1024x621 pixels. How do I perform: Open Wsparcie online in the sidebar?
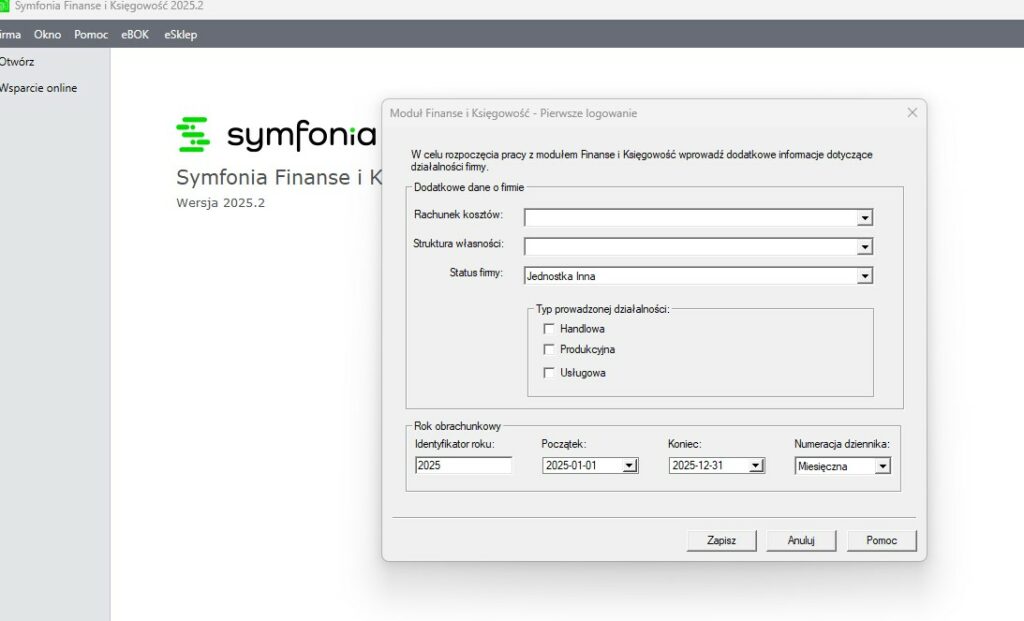pyautogui.click(x=39, y=88)
